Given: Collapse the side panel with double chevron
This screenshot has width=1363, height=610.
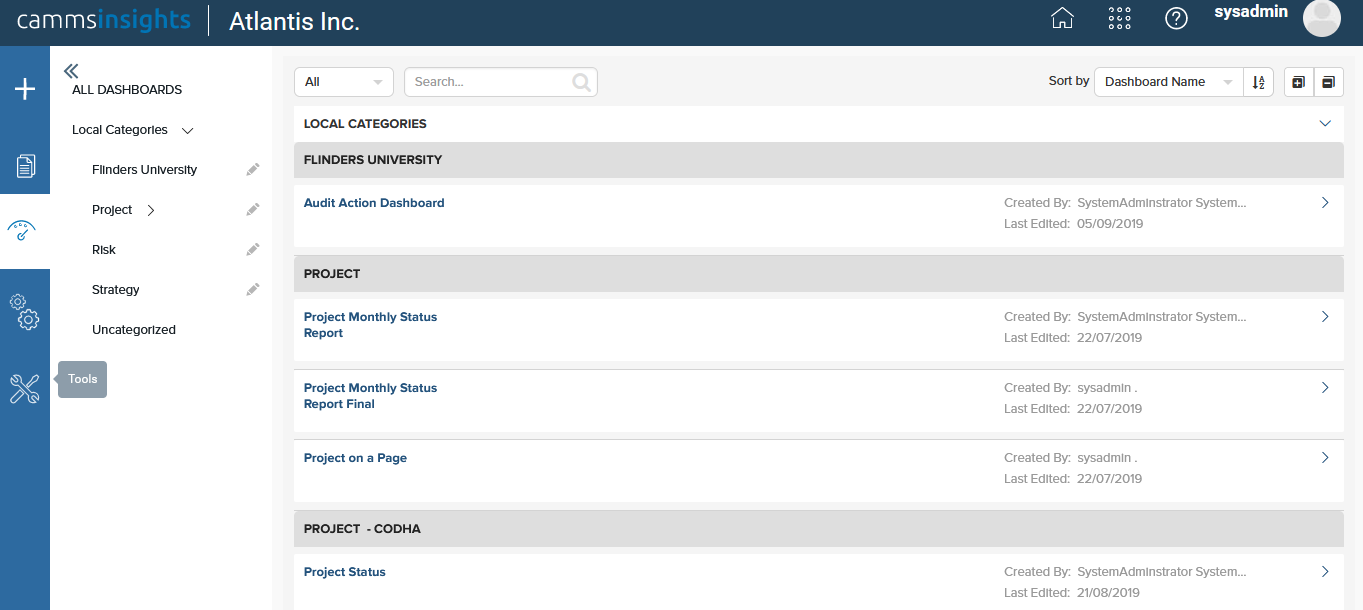Looking at the screenshot, I should click(x=71, y=71).
